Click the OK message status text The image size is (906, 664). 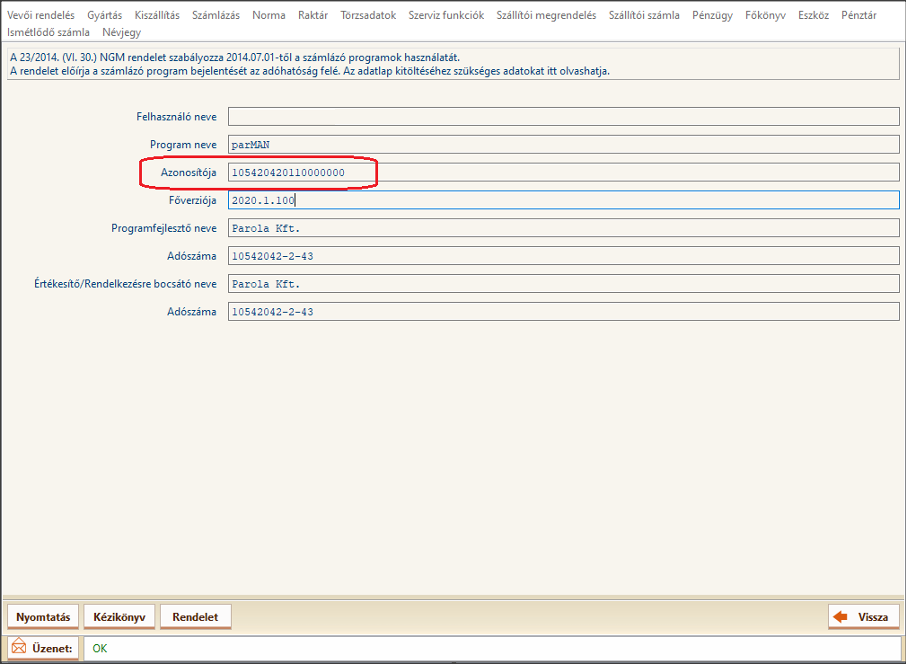[x=99, y=648]
